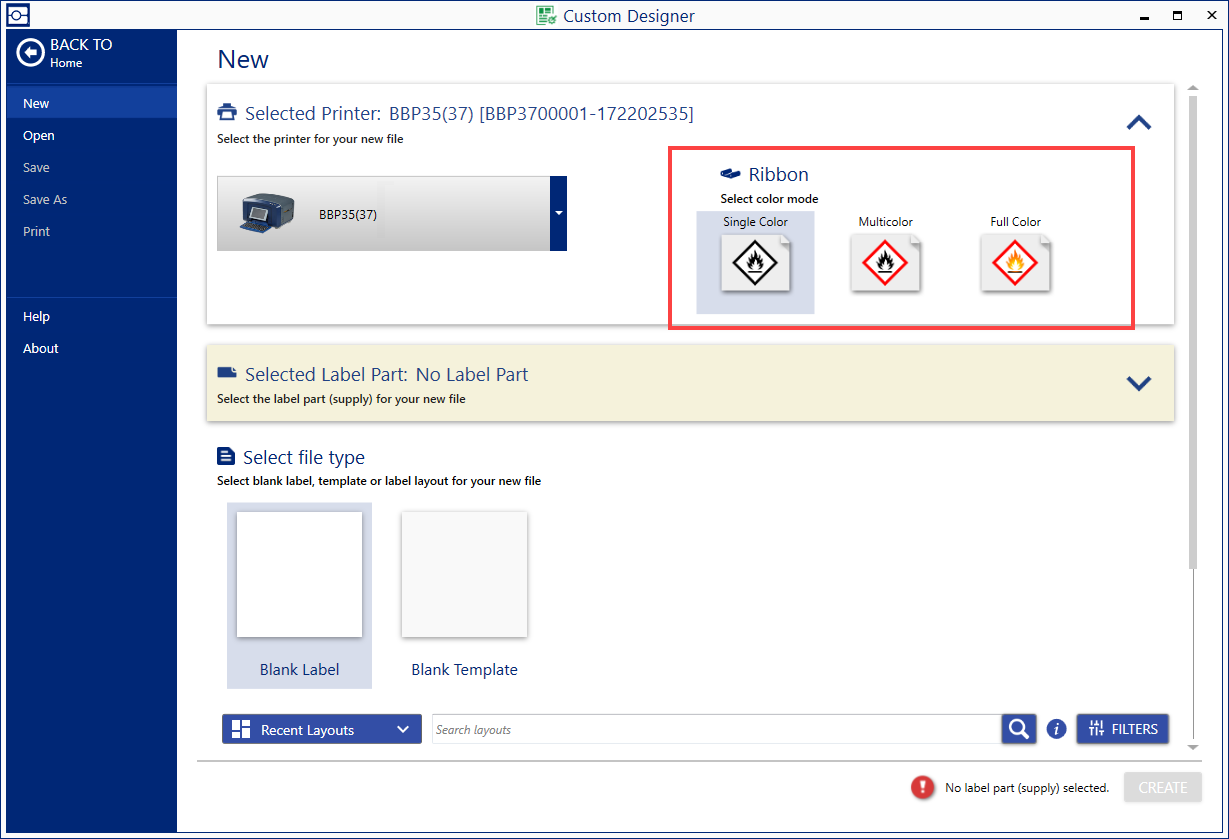Screen dimensions: 1229x839
Task: Select the Single Color ribbon mode icon
Action: (x=755, y=264)
